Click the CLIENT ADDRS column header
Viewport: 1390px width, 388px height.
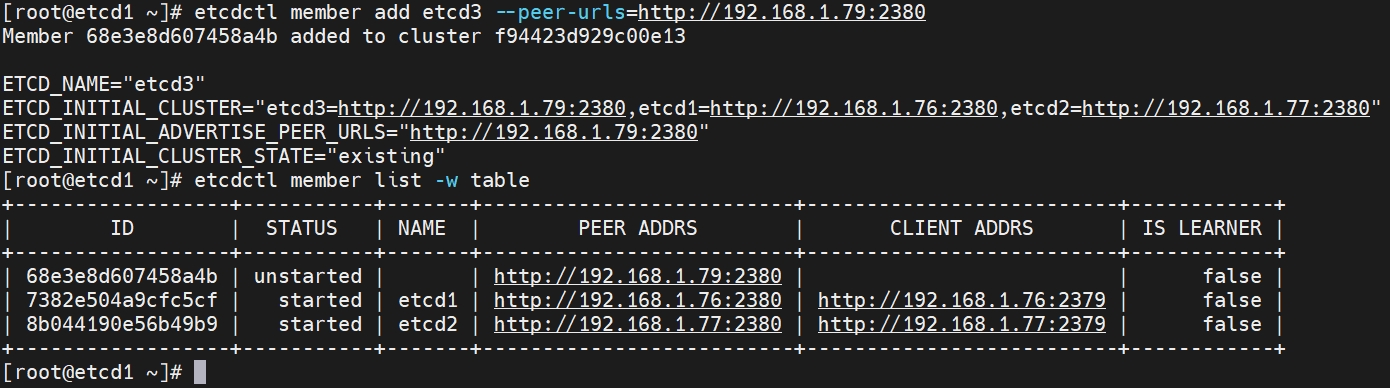click(x=962, y=228)
